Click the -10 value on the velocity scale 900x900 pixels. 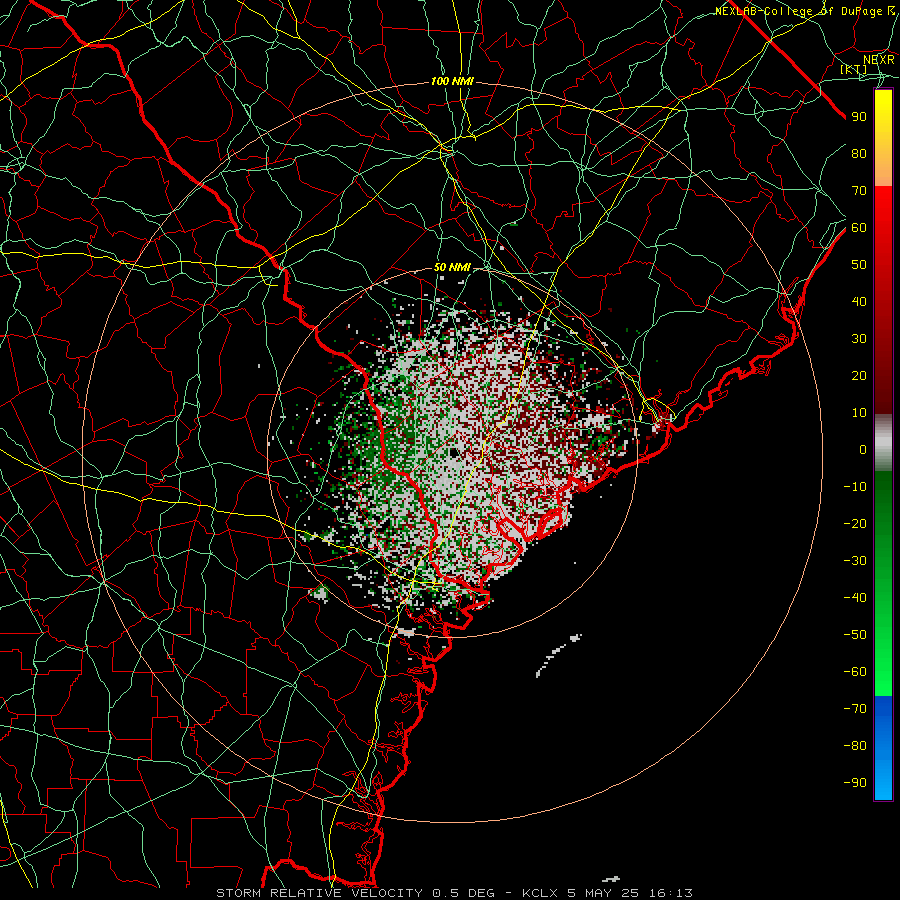(855, 487)
